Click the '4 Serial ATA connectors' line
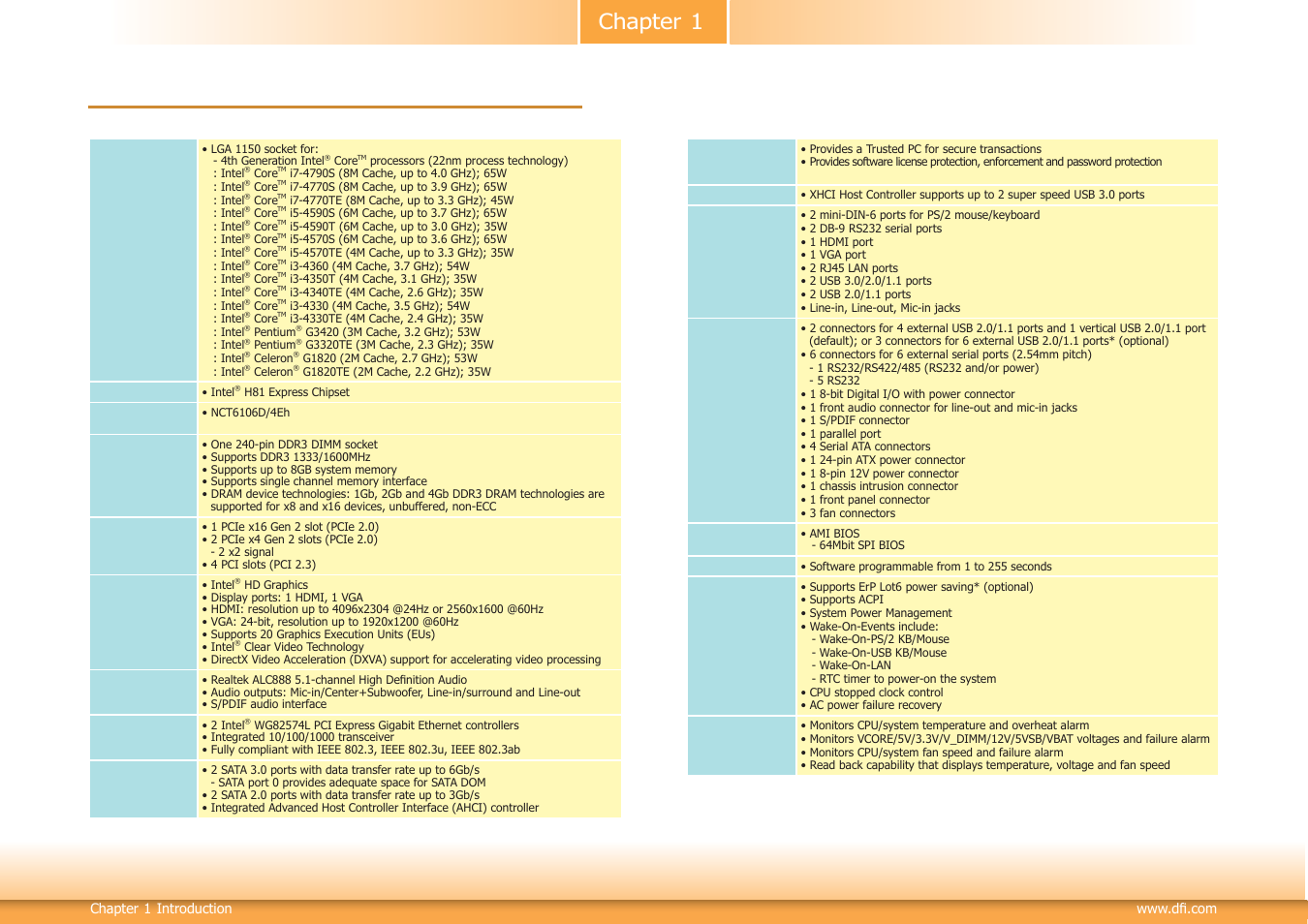 865,447
